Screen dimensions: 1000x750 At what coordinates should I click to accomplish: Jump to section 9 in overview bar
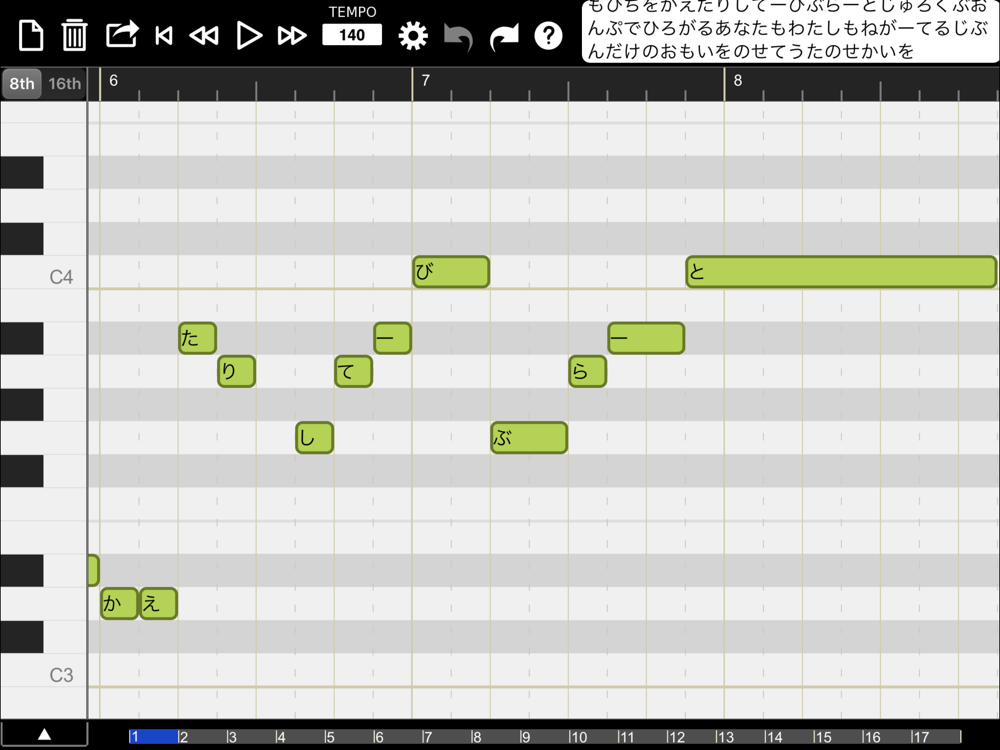(x=544, y=737)
